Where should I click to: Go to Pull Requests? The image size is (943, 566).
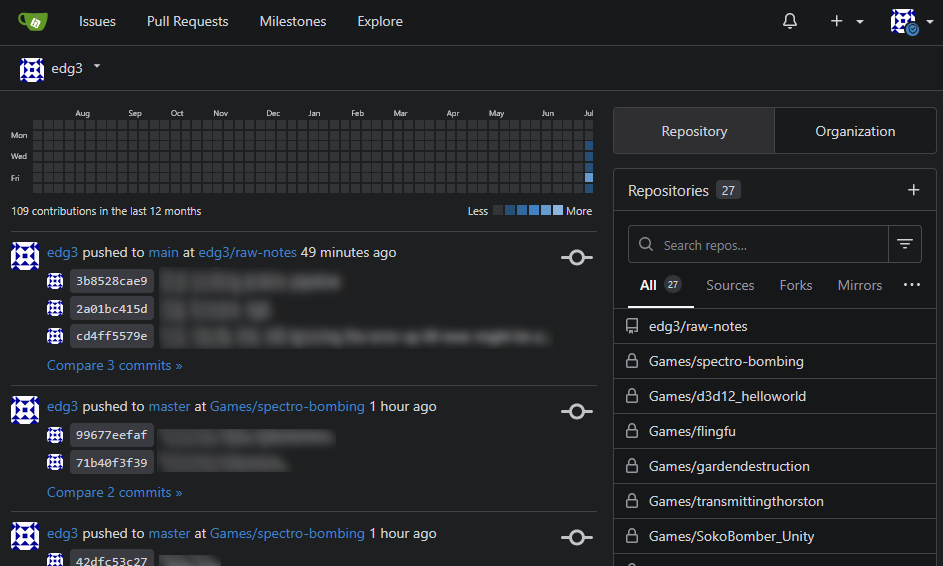pyautogui.click(x=188, y=22)
